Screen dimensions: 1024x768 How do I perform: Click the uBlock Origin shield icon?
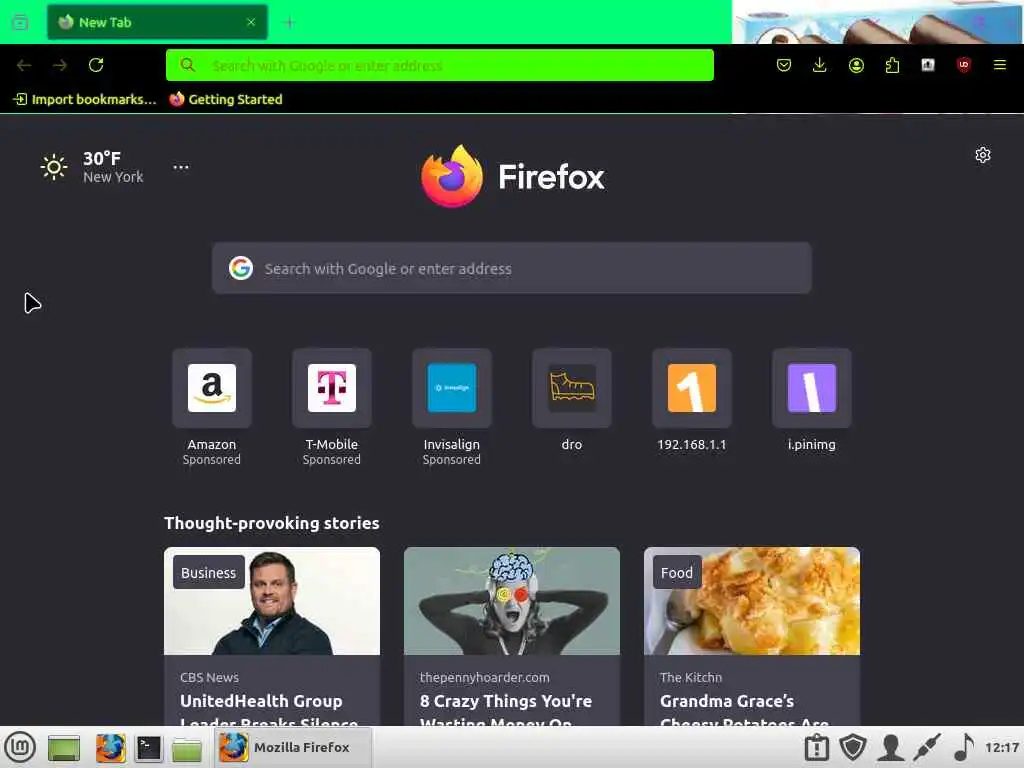pos(963,65)
